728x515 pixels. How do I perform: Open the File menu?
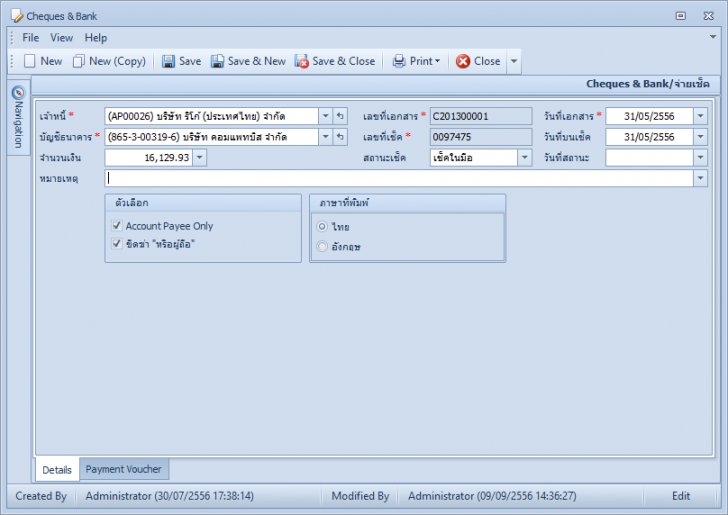(x=31, y=38)
